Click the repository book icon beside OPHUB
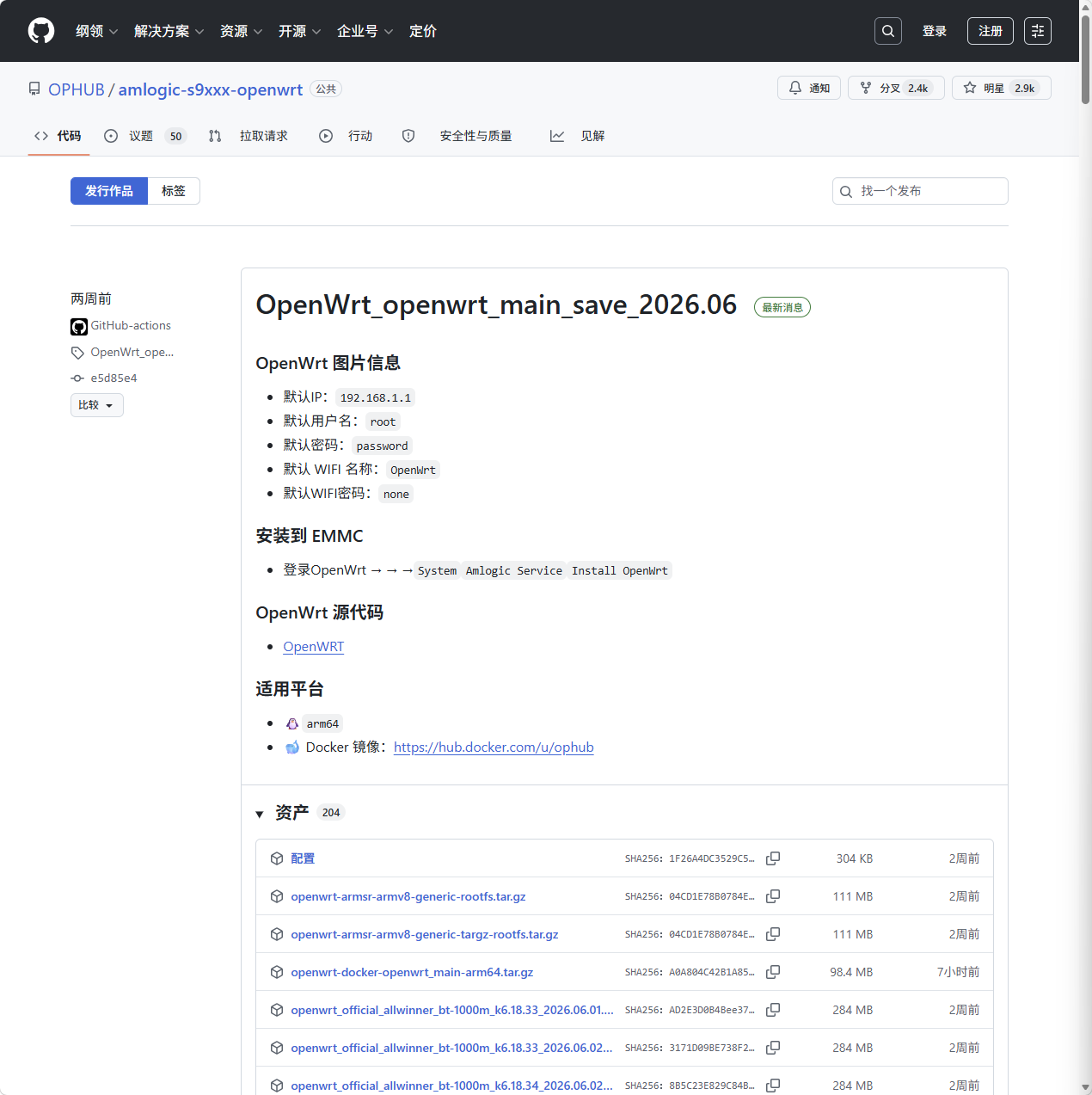Screen dimensions: 1092x1095 (34, 89)
